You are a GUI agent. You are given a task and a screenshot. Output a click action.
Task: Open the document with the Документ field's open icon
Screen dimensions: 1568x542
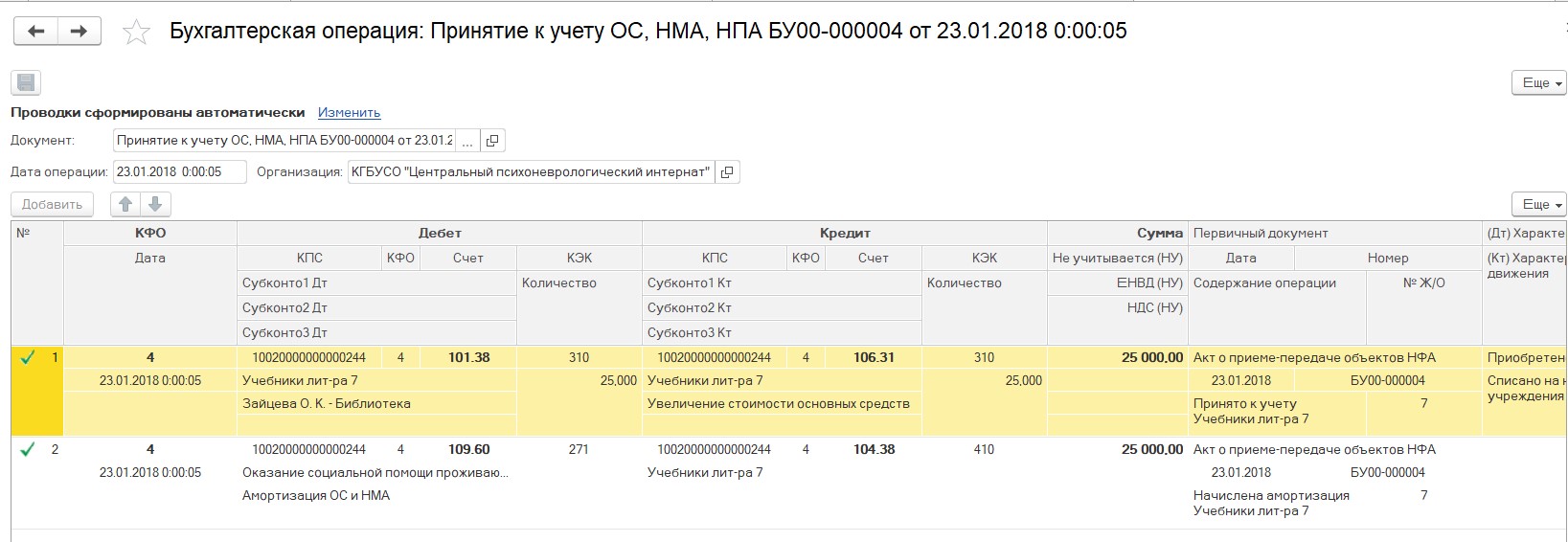coord(492,141)
